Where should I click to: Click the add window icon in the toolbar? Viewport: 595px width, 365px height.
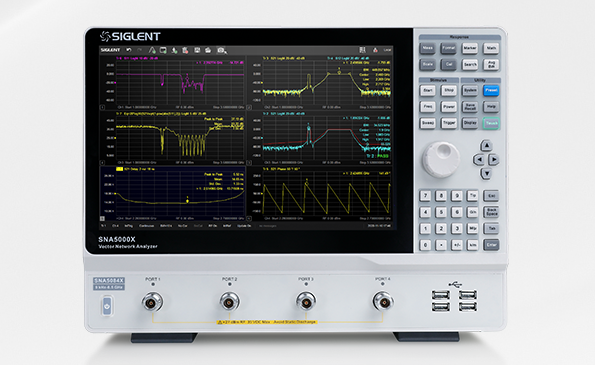click(163, 50)
